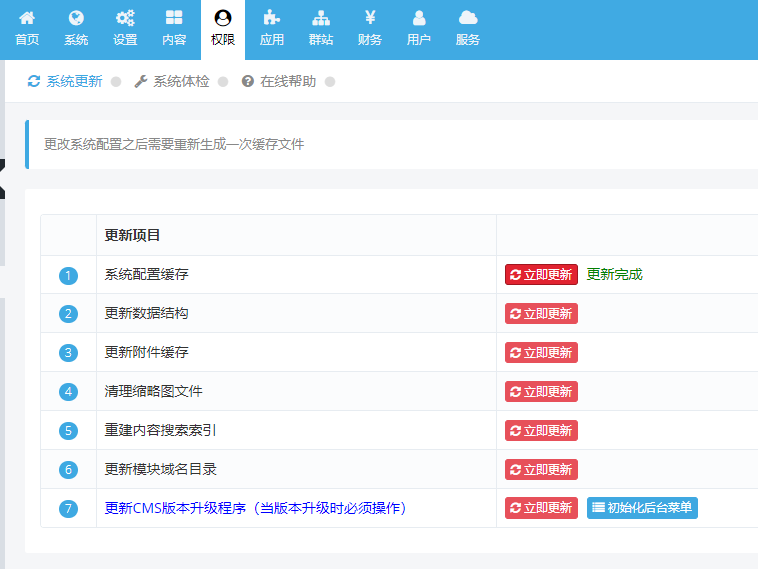Click 立即更新 for 清理缩略图文件
This screenshot has width=758, height=569.
[x=541, y=392]
